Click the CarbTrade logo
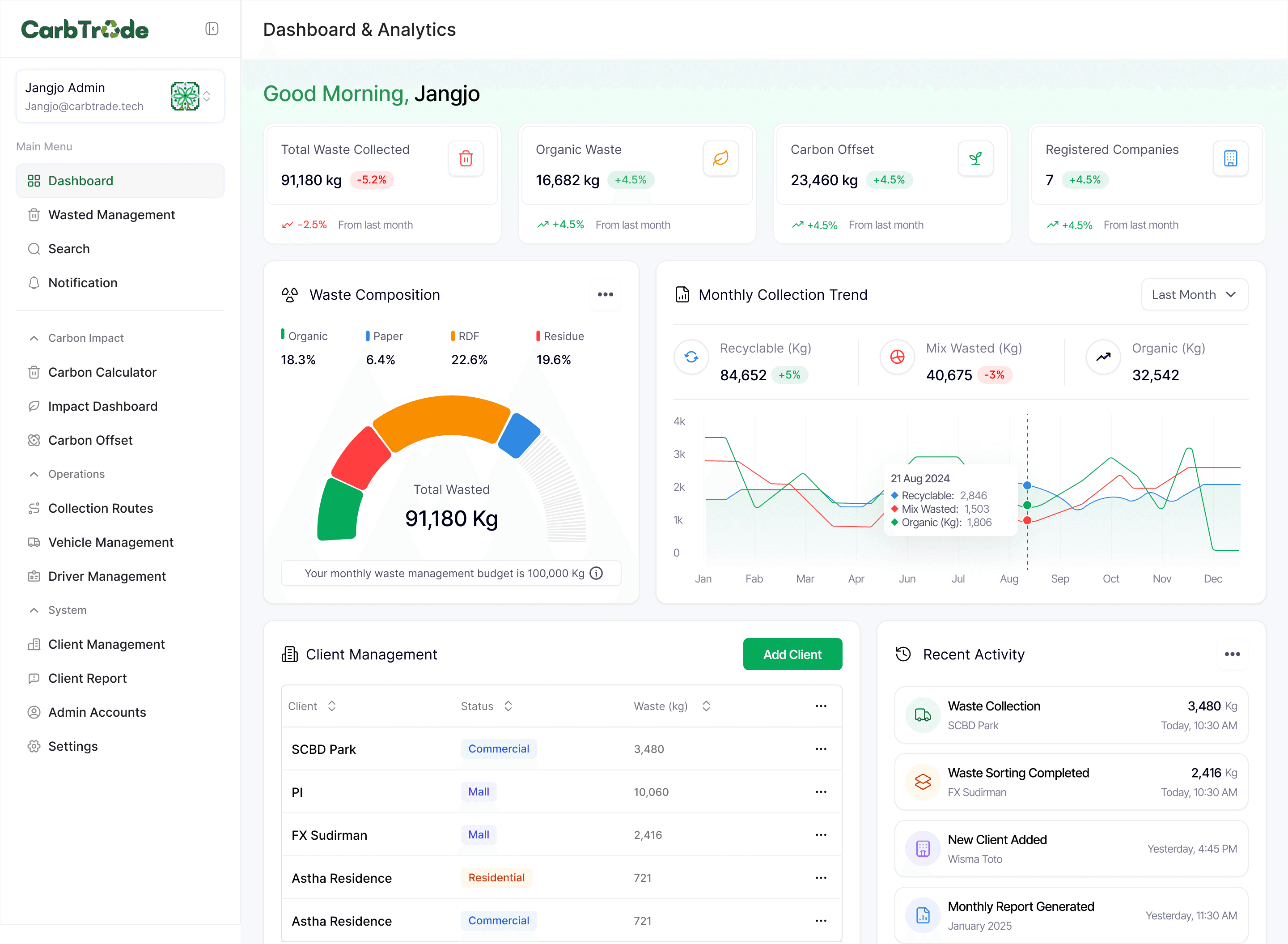Viewport: 1288px width, 944px height. (85, 30)
